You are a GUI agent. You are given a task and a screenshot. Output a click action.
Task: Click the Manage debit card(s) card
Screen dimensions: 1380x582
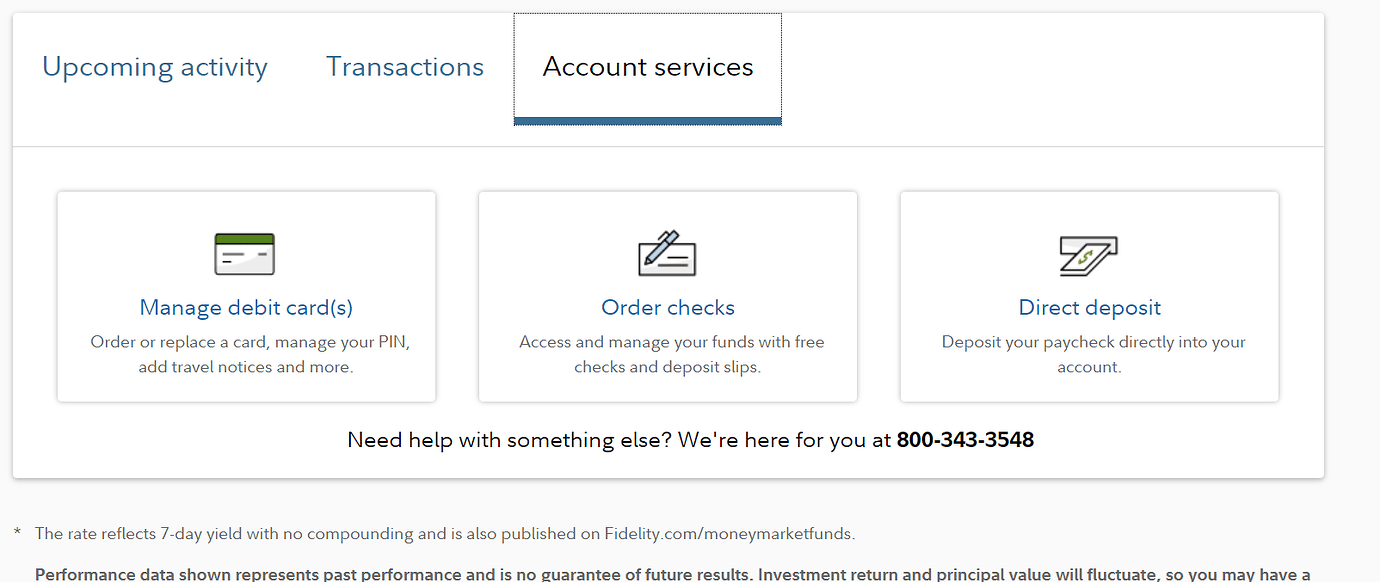click(x=246, y=296)
